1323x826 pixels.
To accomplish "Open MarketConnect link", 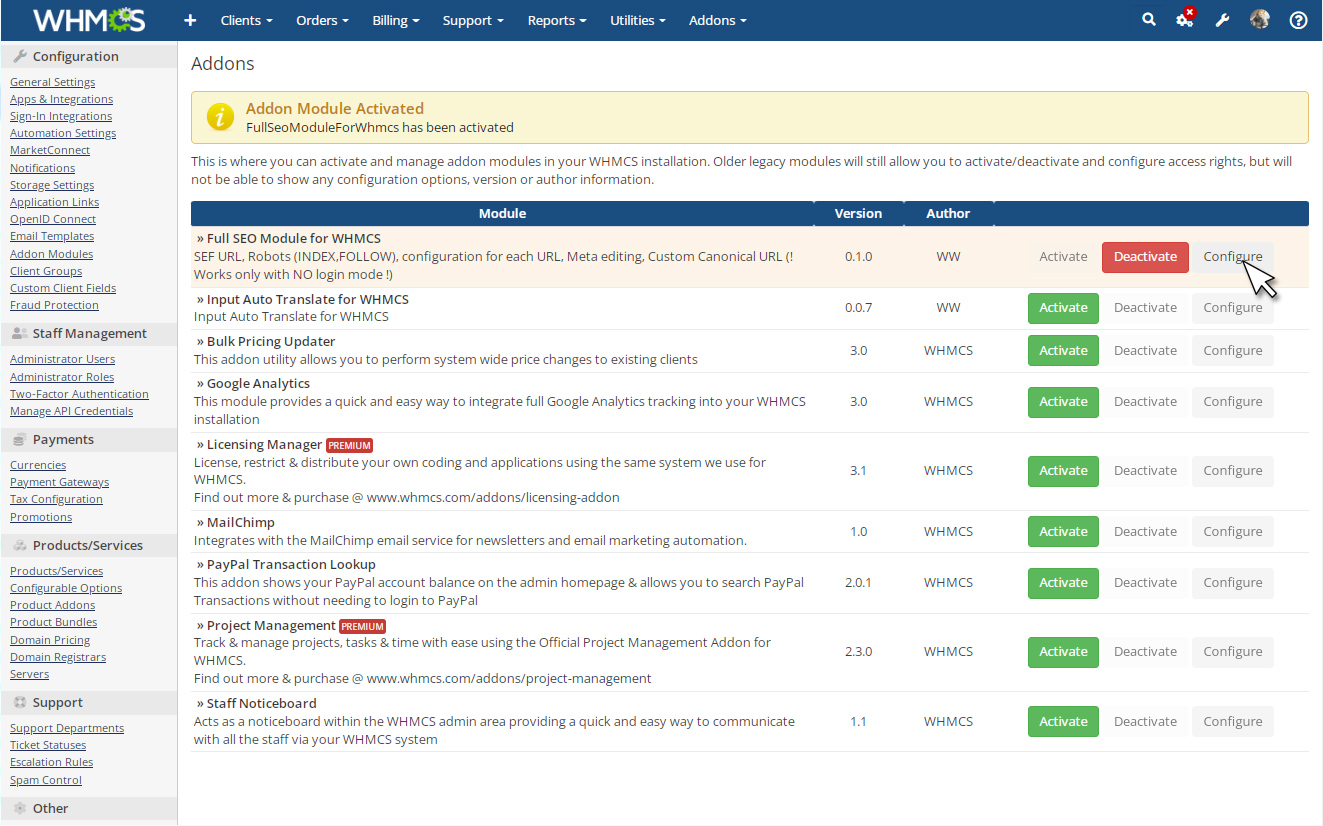I will (50, 150).
